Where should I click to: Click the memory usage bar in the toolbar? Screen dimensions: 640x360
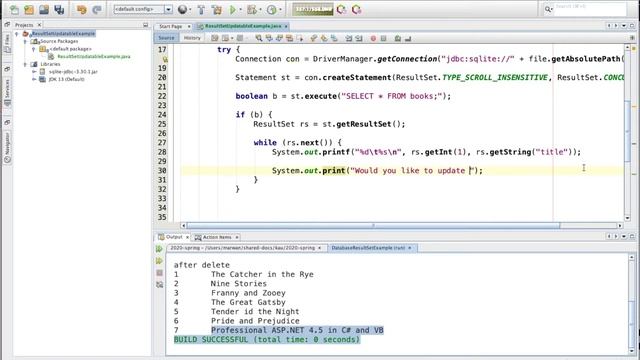click(313, 9)
